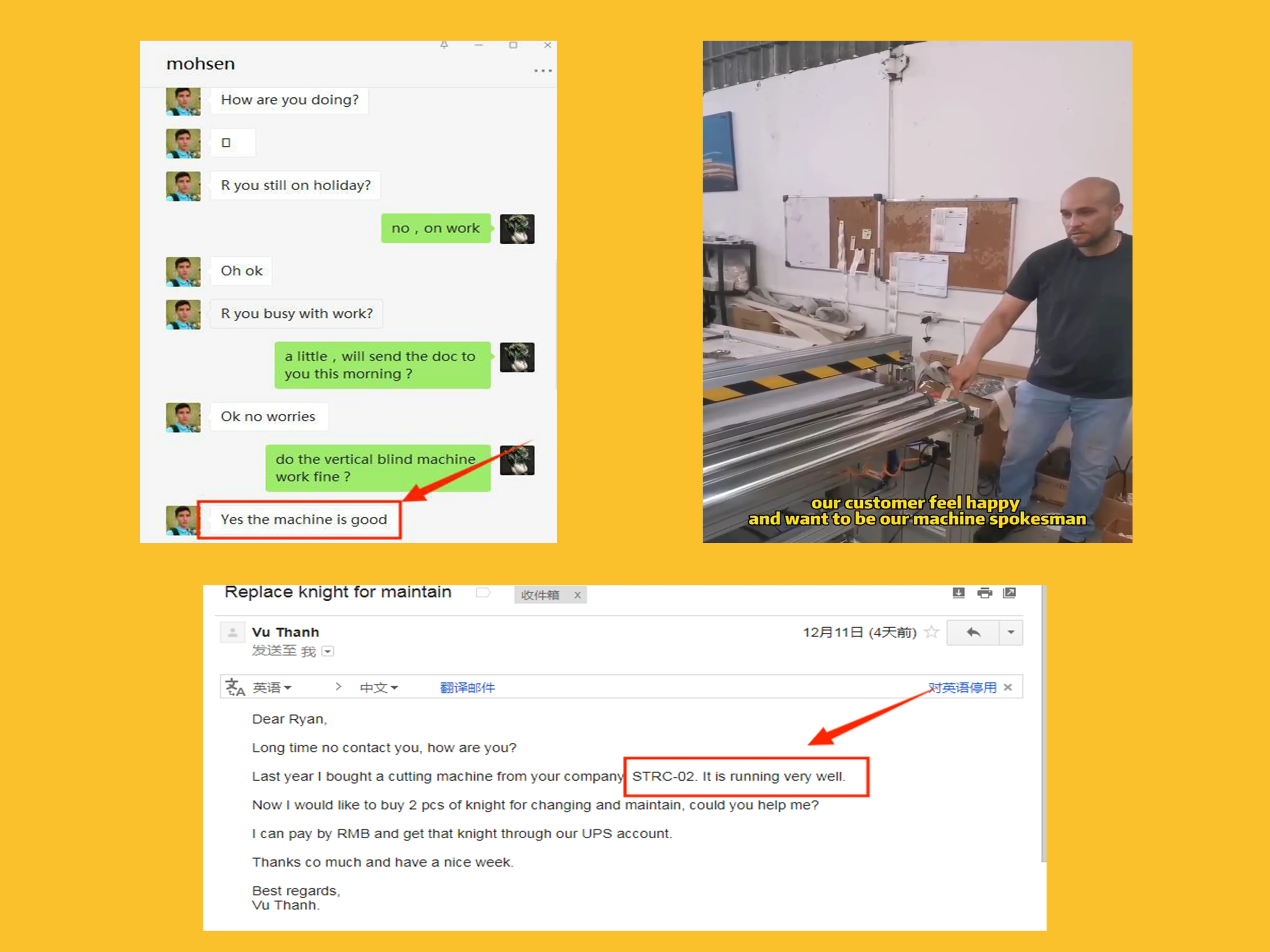
Task: Star the email from Vu Thanh
Action: click(x=932, y=632)
